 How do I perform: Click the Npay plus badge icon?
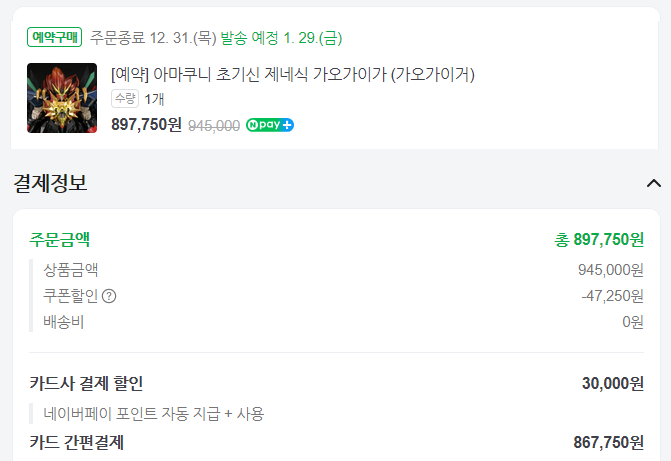[x=270, y=125]
